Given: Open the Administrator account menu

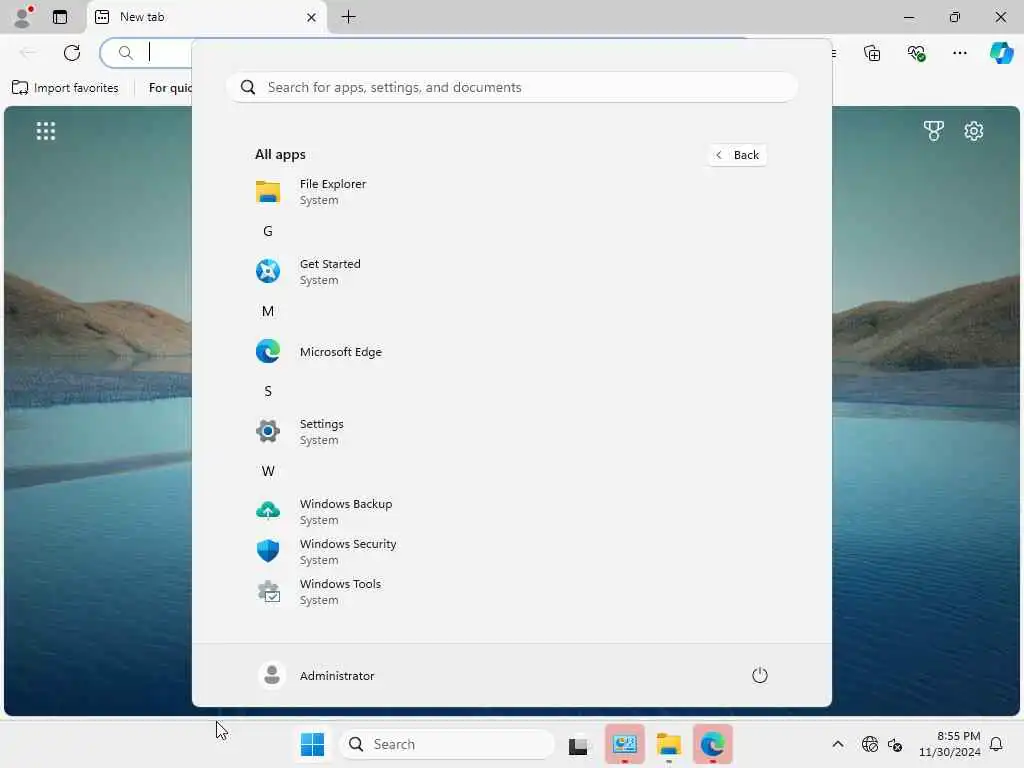Looking at the screenshot, I should tap(316, 675).
